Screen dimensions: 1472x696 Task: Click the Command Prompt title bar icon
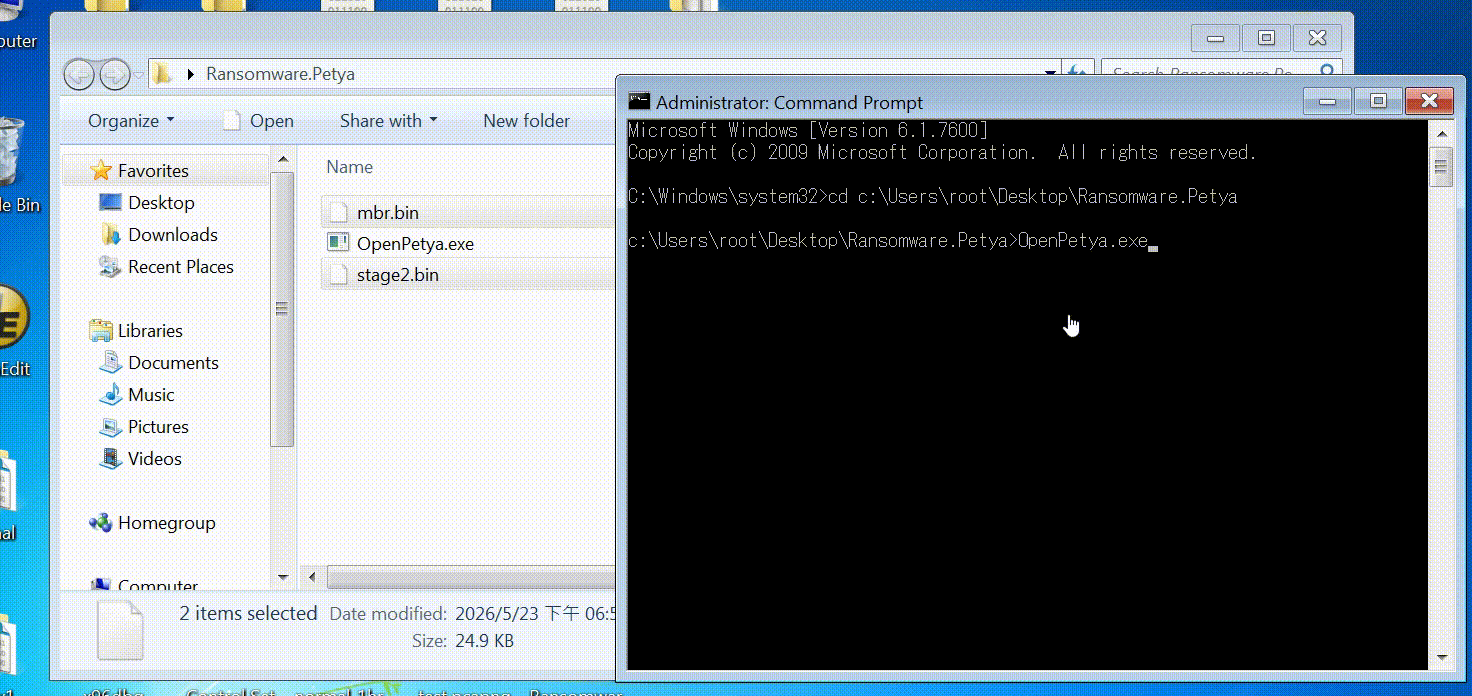click(639, 102)
